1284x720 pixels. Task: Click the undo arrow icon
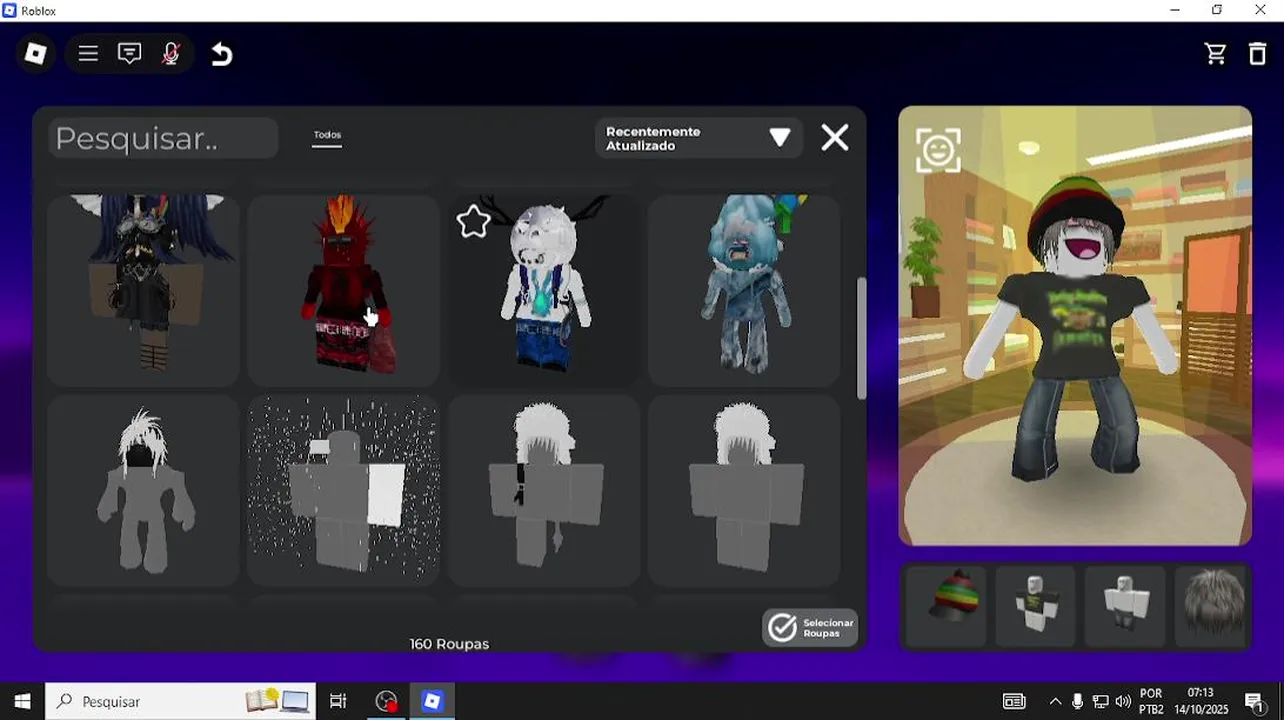pos(222,54)
